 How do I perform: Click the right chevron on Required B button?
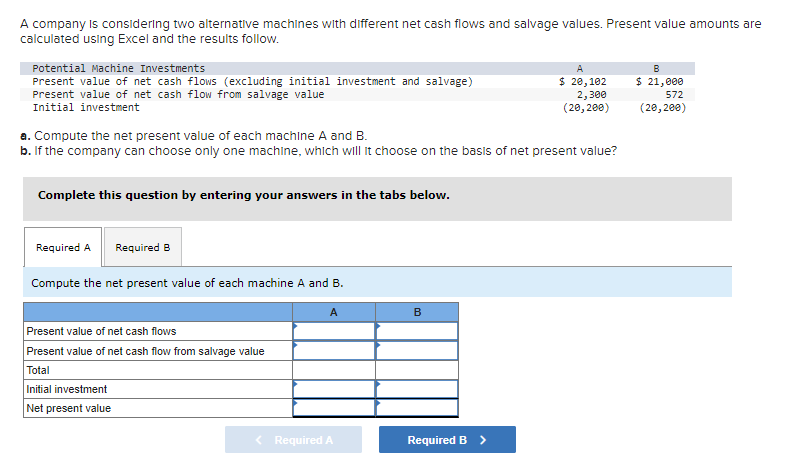coord(483,440)
